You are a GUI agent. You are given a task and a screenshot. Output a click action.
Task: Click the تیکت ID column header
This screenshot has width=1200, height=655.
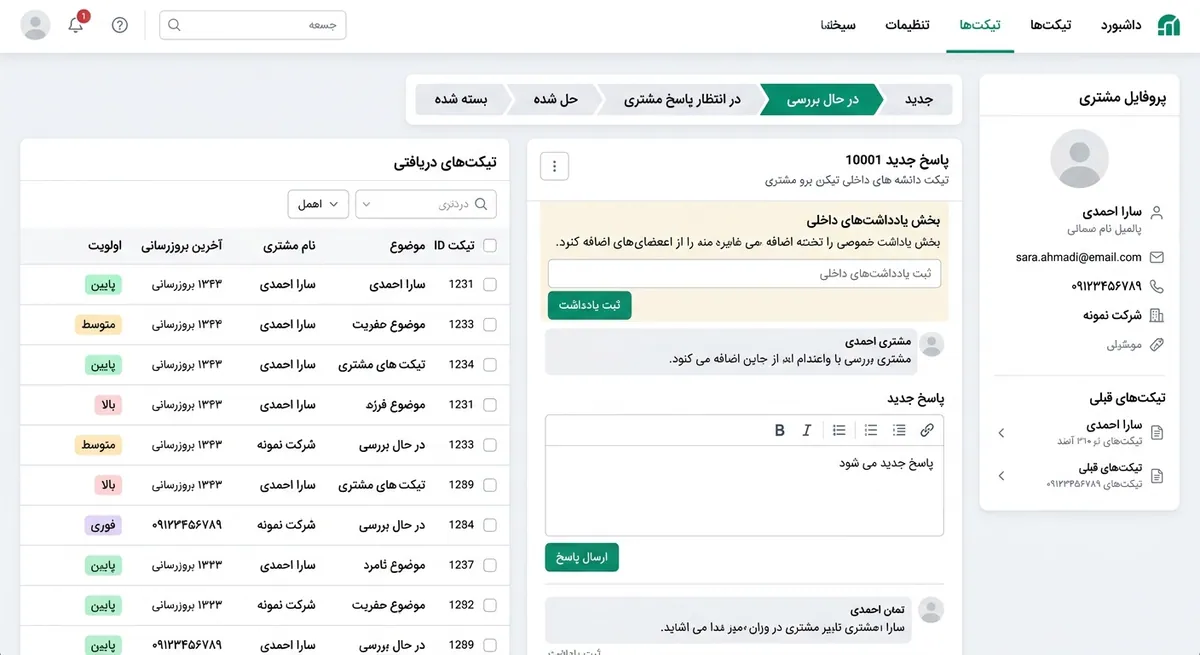tap(454, 246)
